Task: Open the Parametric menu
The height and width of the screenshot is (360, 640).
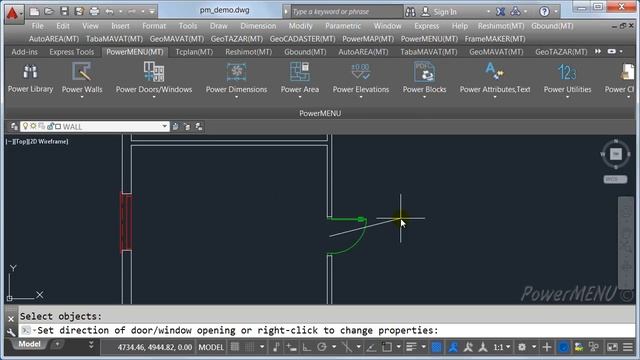Action: point(343,26)
